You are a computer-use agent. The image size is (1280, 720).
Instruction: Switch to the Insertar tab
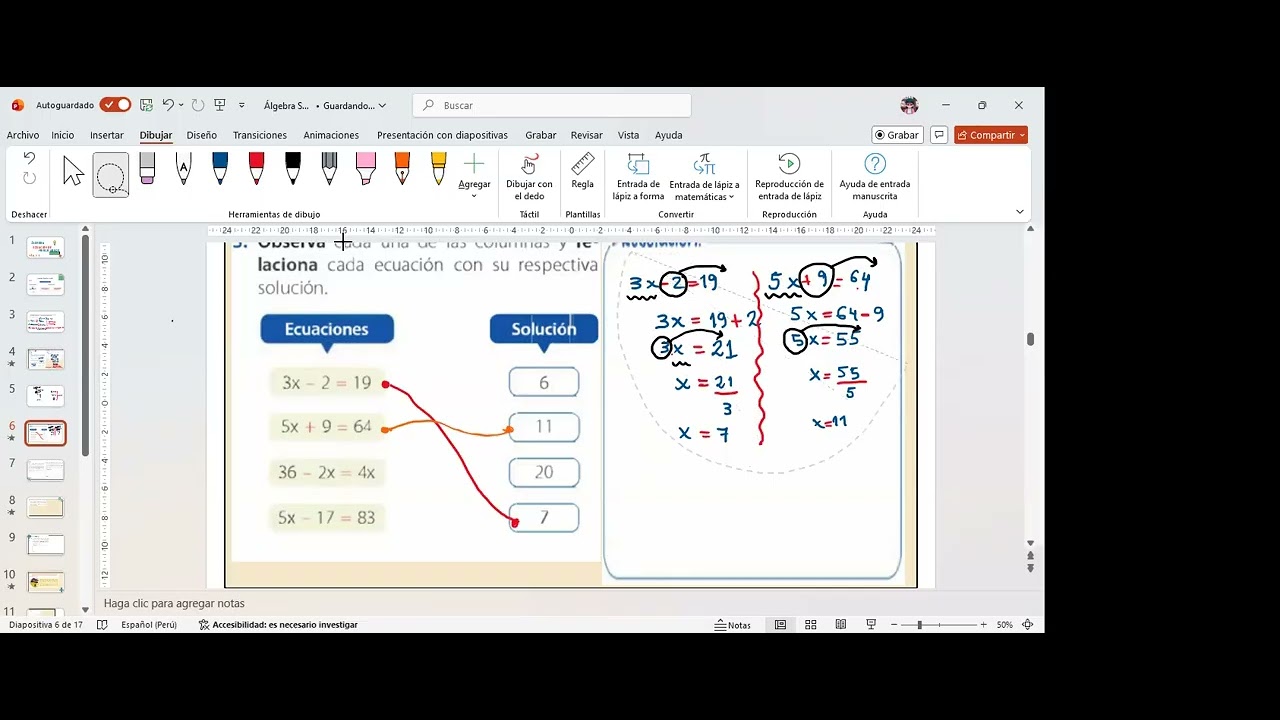[107, 135]
